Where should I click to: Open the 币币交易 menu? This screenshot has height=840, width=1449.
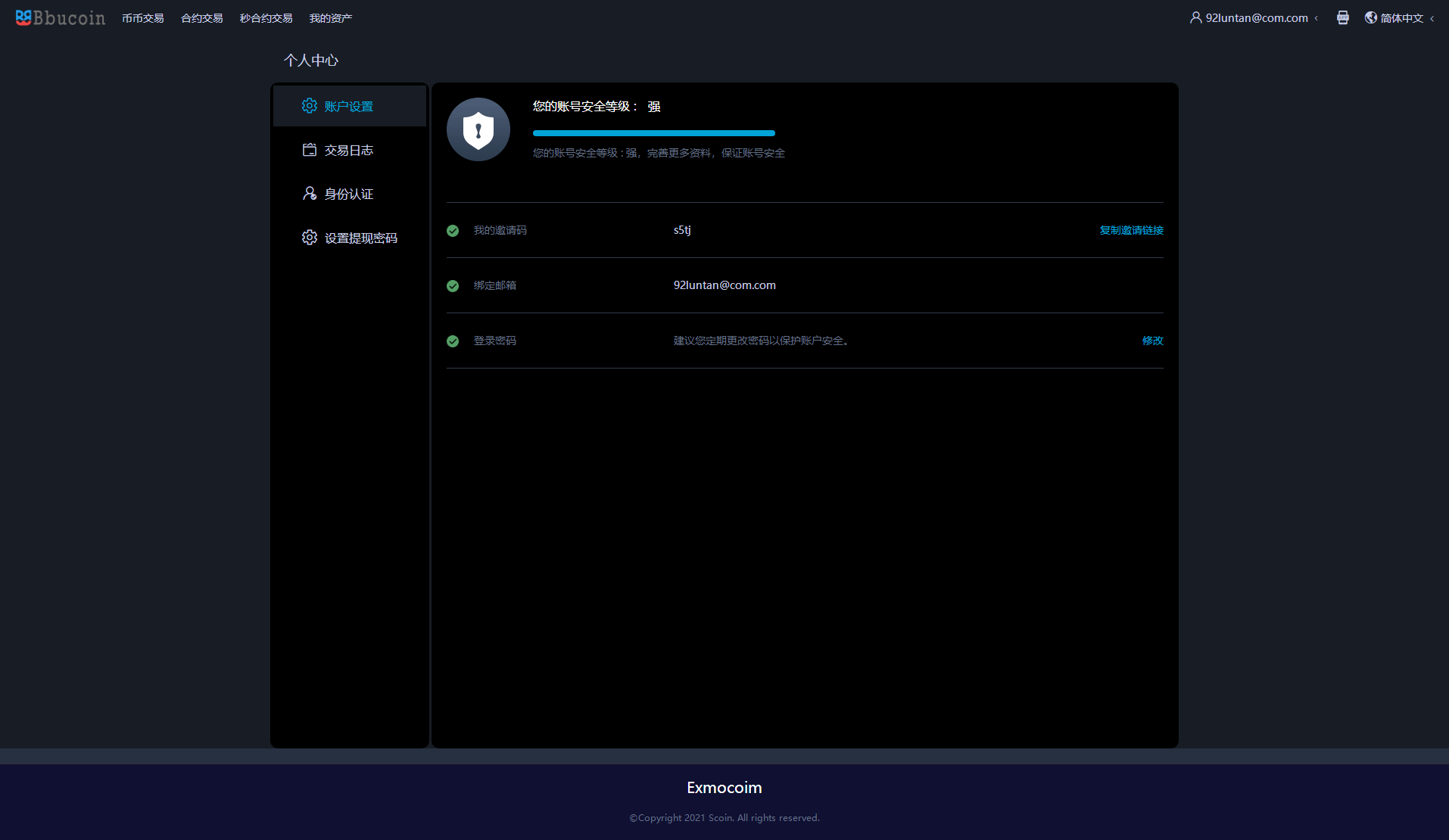coord(142,18)
